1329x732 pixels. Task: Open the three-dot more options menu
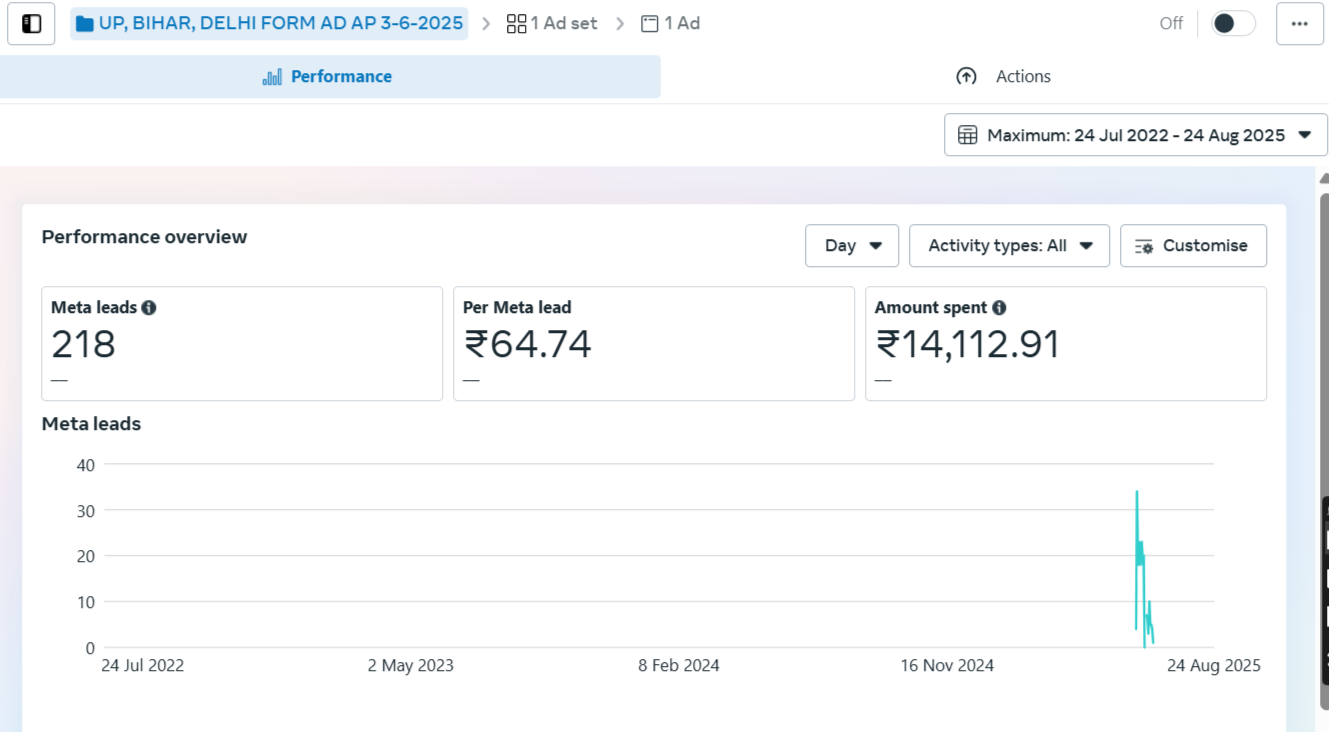1299,24
